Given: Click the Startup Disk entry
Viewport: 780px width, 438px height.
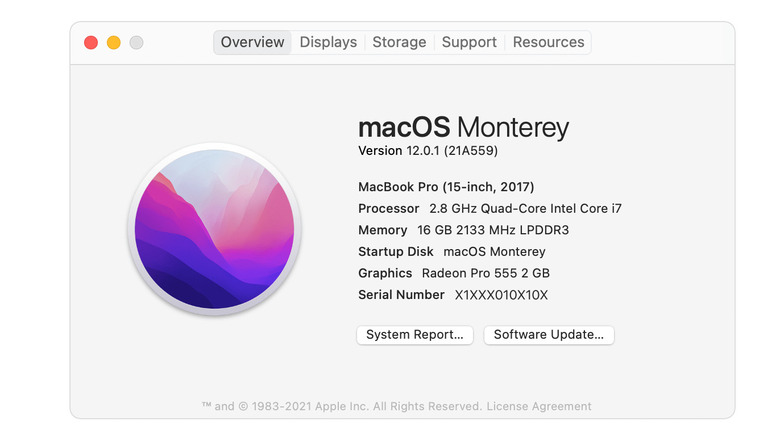Looking at the screenshot, I should click(452, 252).
